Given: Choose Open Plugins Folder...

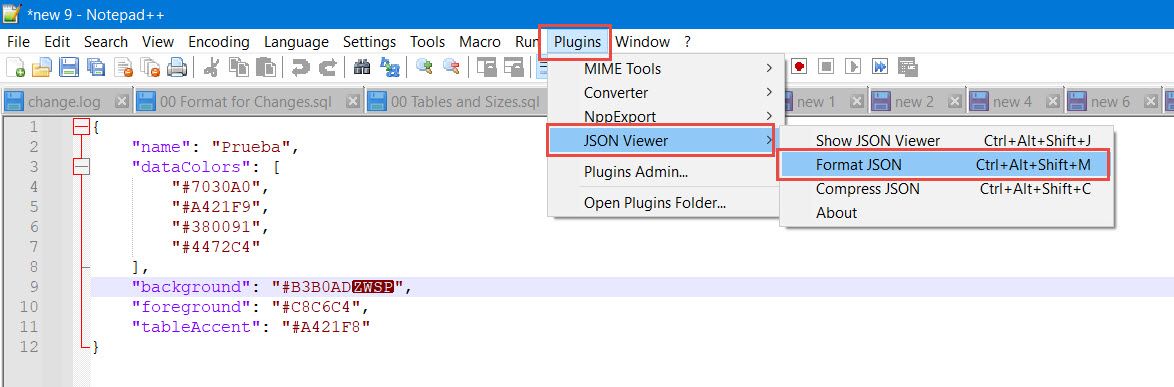Looking at the screenshot, I should click(666, 202).
